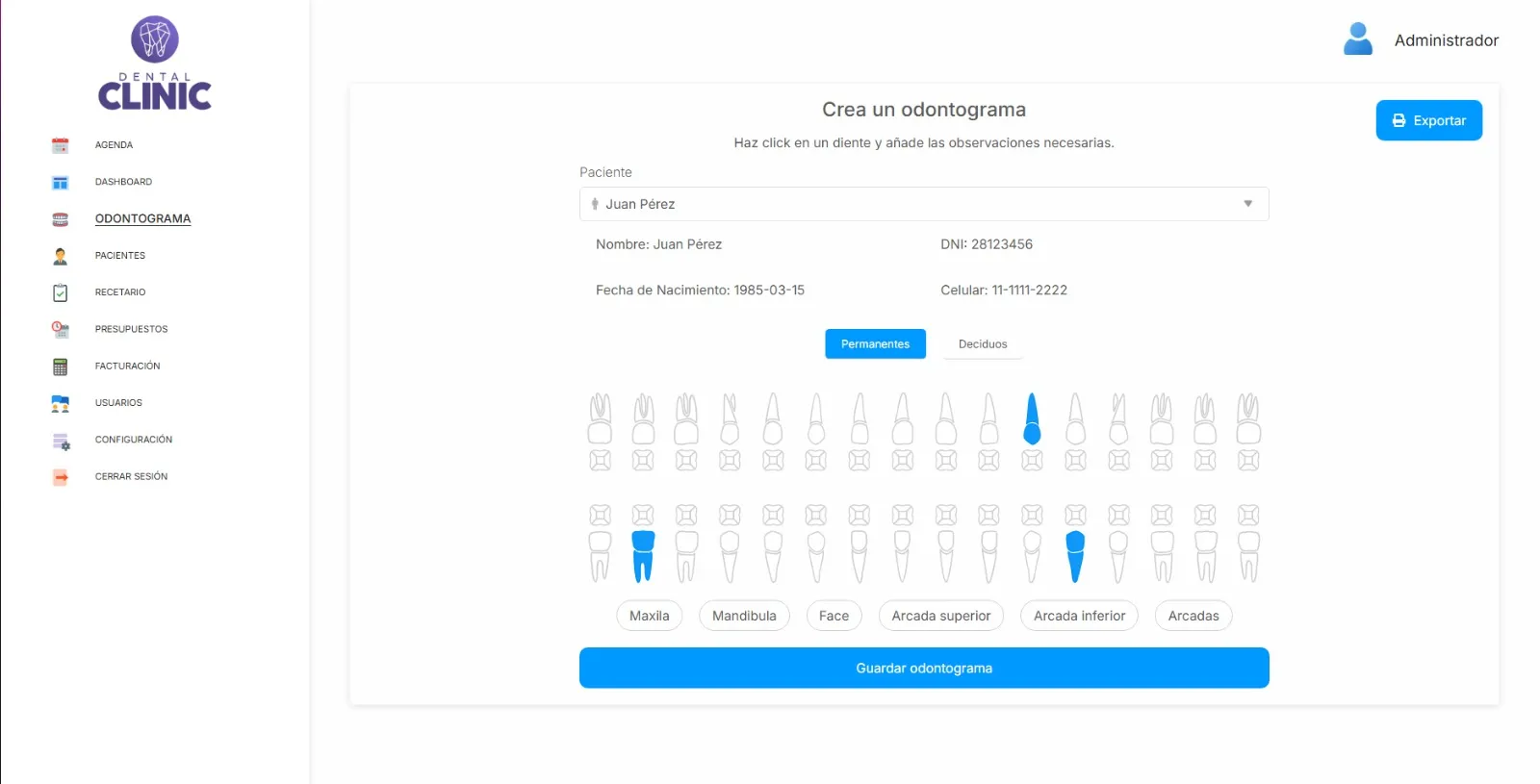Select the rightmost lower molar tooth
The height and width of the screenshot is (784, 1540).
(1248, 556)
